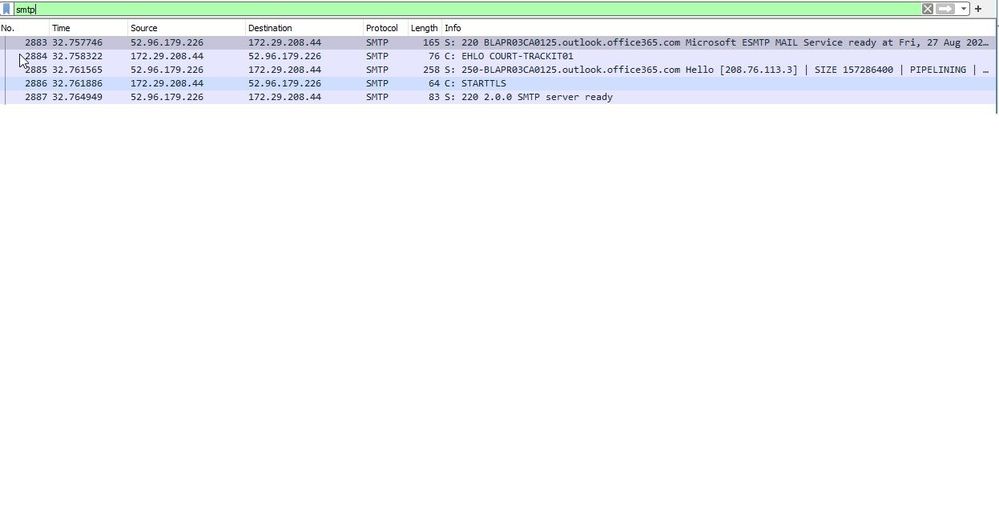Apply the display filter arrow button
Image resolution: width=999 pixels, height=519 pixels.
(x=945, y=9)
